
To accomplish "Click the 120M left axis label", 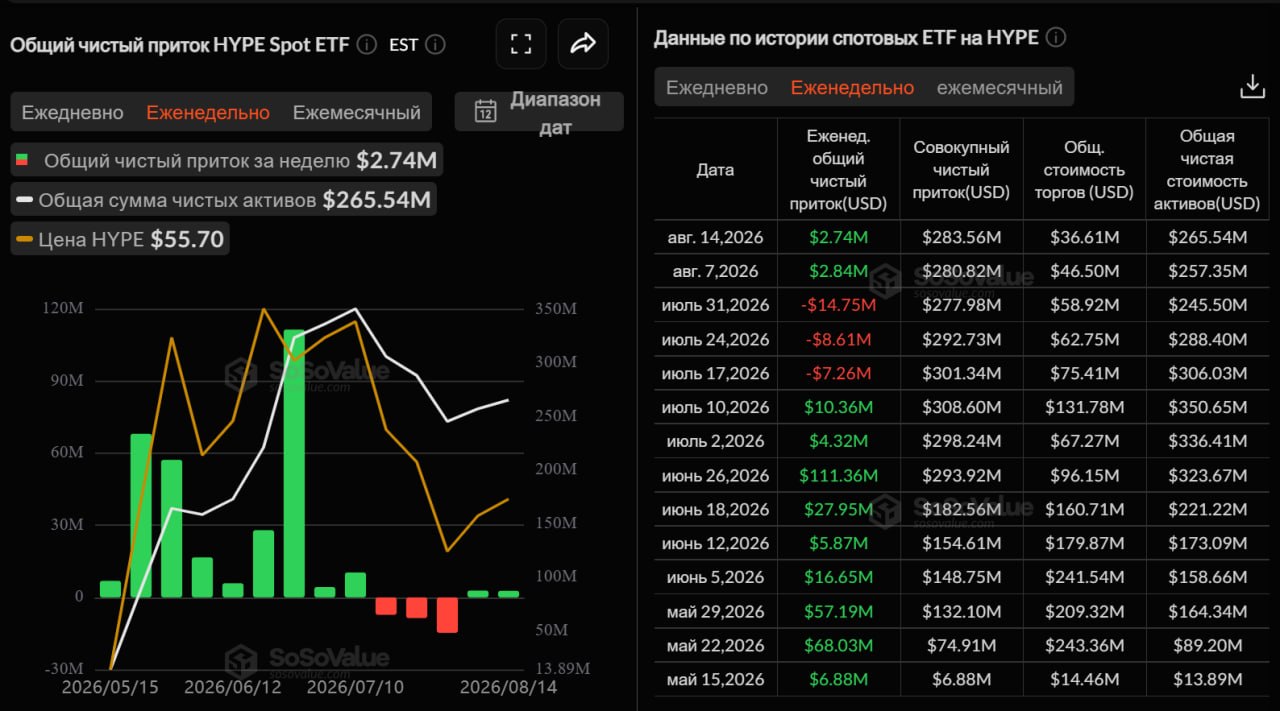I will click(63, 309).
